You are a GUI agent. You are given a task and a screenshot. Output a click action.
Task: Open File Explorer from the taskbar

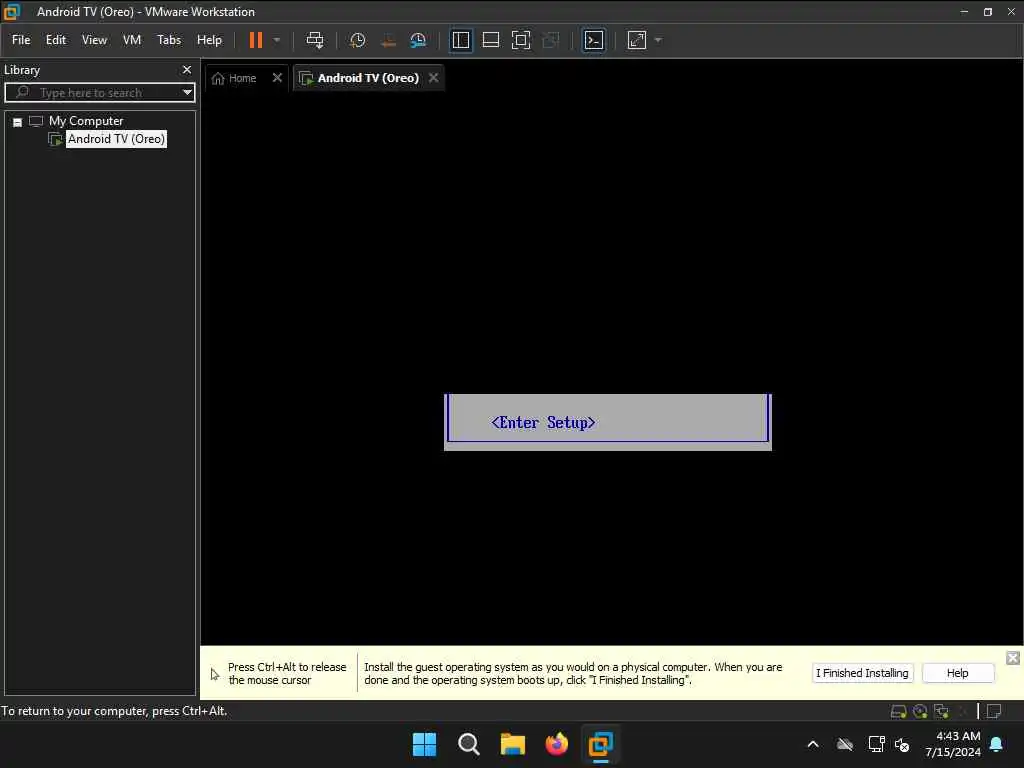pyautogui.click(x=513, y=744)
